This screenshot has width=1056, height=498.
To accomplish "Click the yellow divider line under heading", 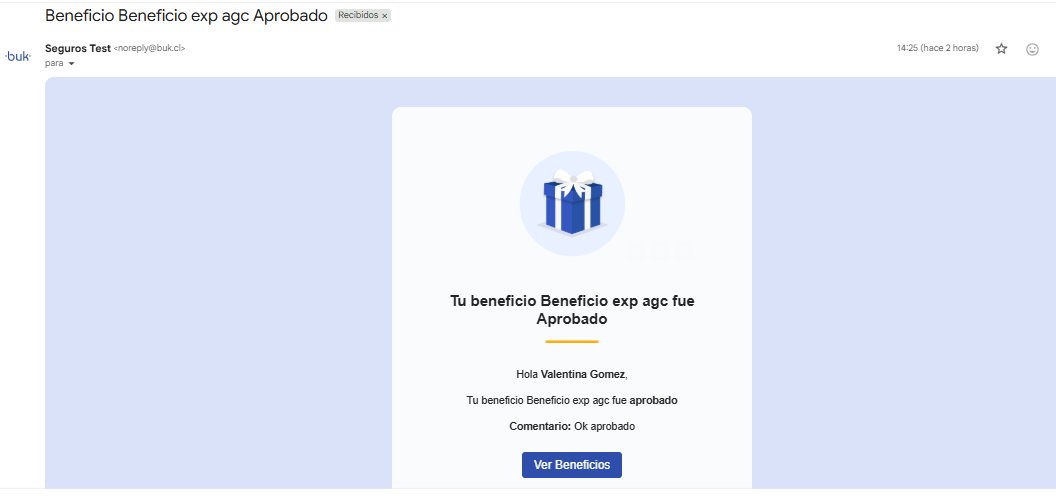I will (571, 342).
